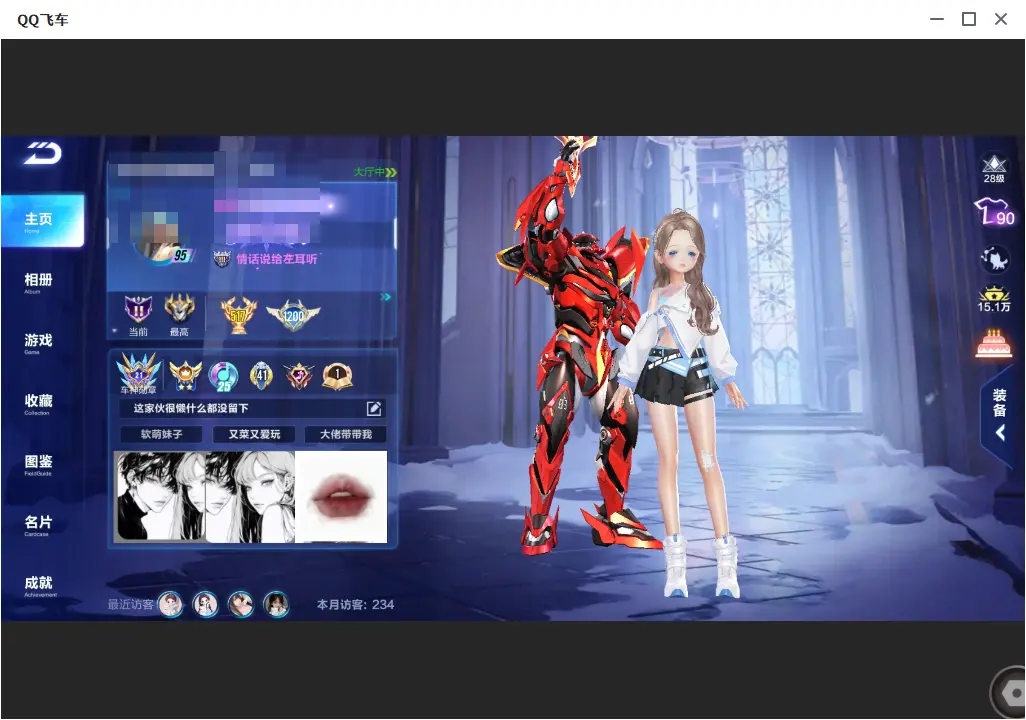Screen dimensions: 1026x720
Task: Expand the 装备 equipment side panel
Action: 999,415
